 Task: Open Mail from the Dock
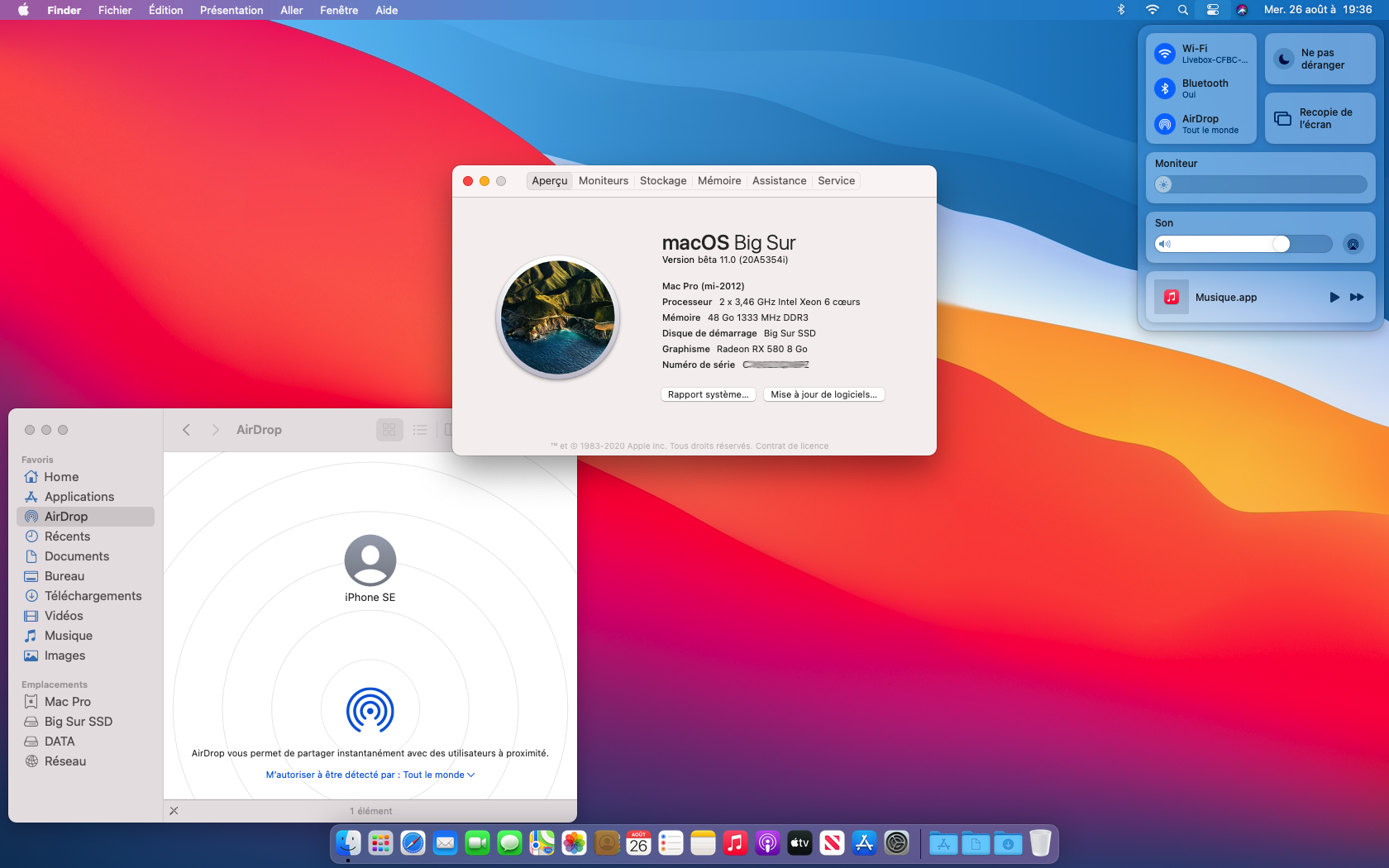pyautogui.click(x=445, y=843)
